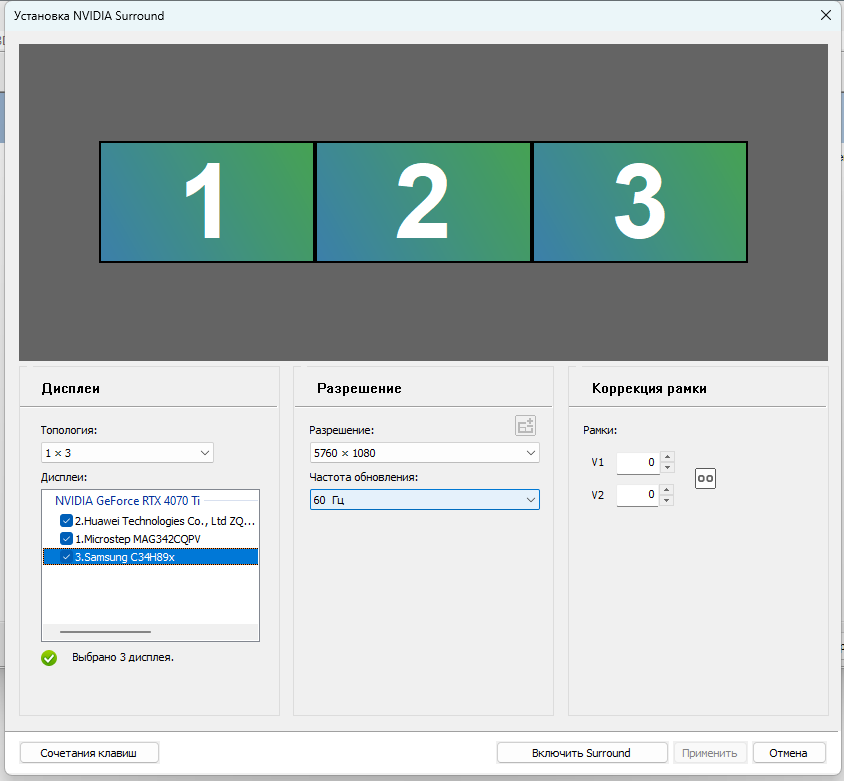Click the horizontal scrollbar in displays list
Viewport: 844px width, 781px height.
(106, 631)
